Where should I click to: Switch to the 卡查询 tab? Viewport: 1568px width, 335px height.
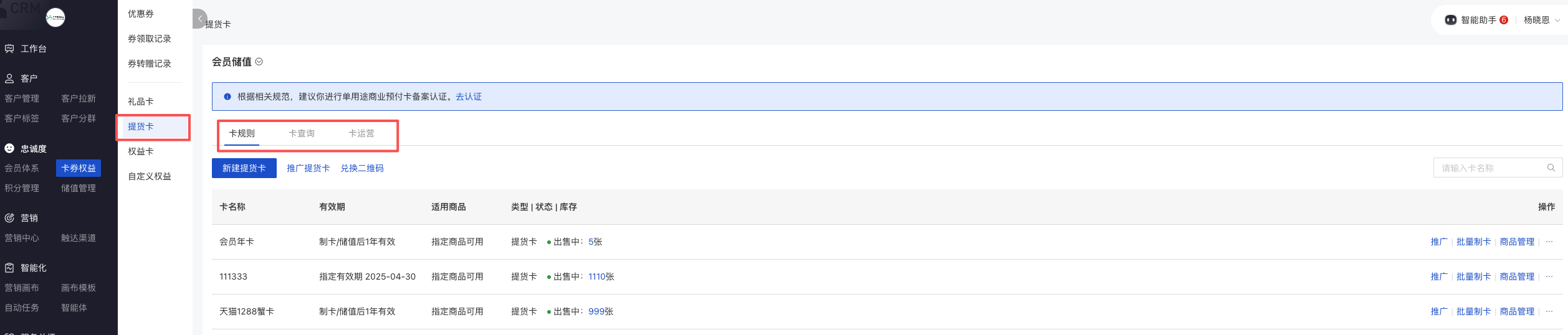point(302,133)
